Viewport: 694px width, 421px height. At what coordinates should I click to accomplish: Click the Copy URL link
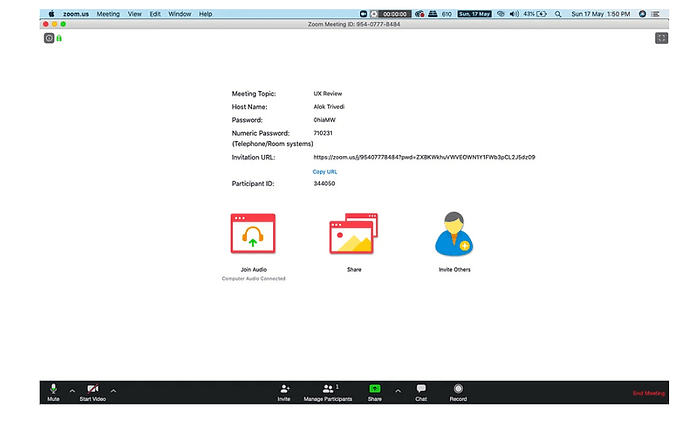pos(325,172)
